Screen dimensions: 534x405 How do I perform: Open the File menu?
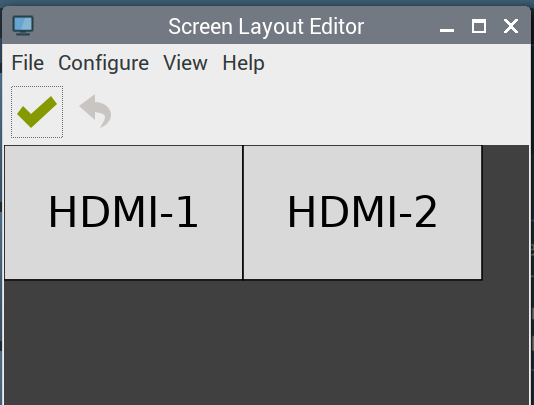[x=28, y=63]
